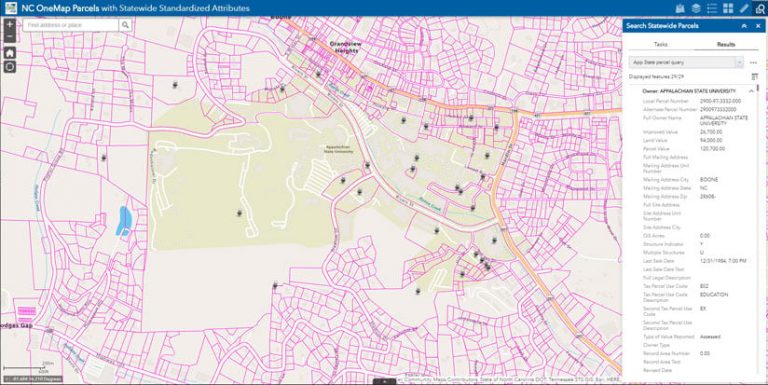Toggle the Search Statewide Parcels widget icon

760,9
